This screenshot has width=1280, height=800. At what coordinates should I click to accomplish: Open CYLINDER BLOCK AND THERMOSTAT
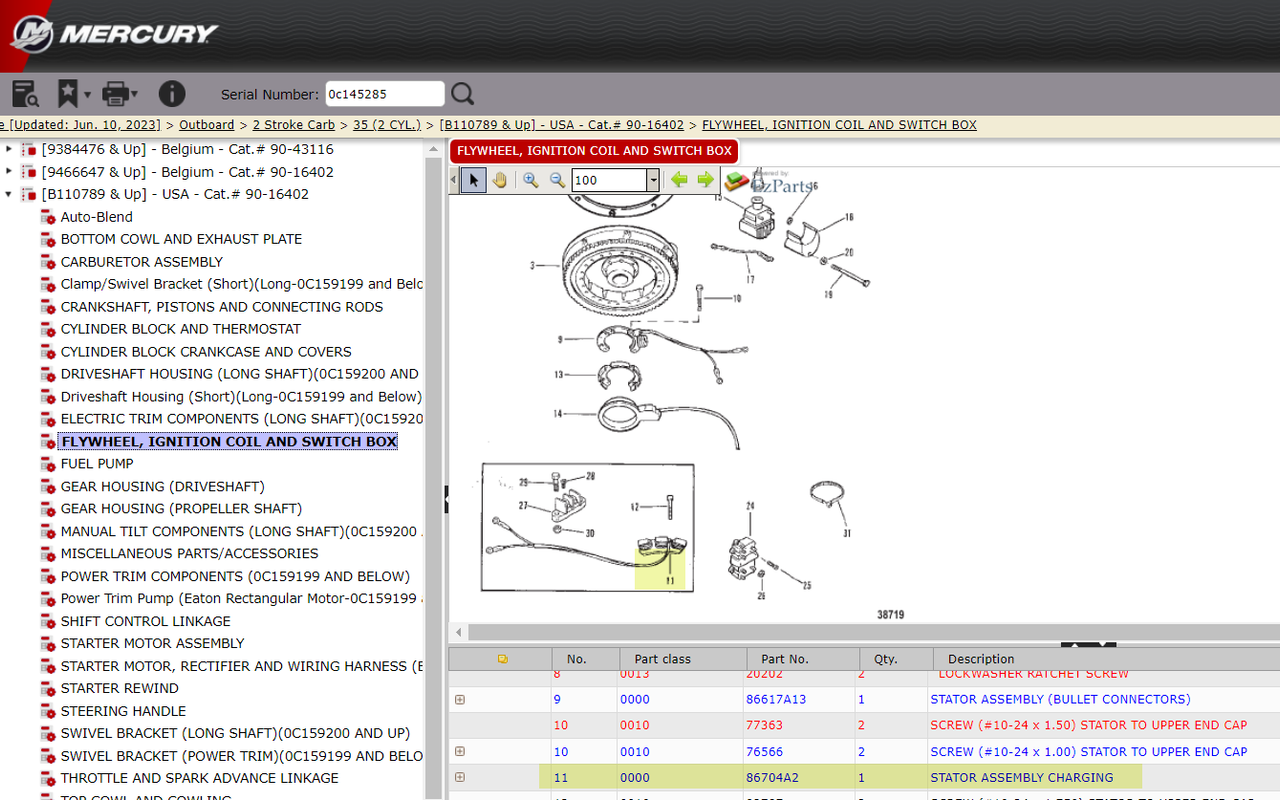pyautogui.click(x=181, y=329)
